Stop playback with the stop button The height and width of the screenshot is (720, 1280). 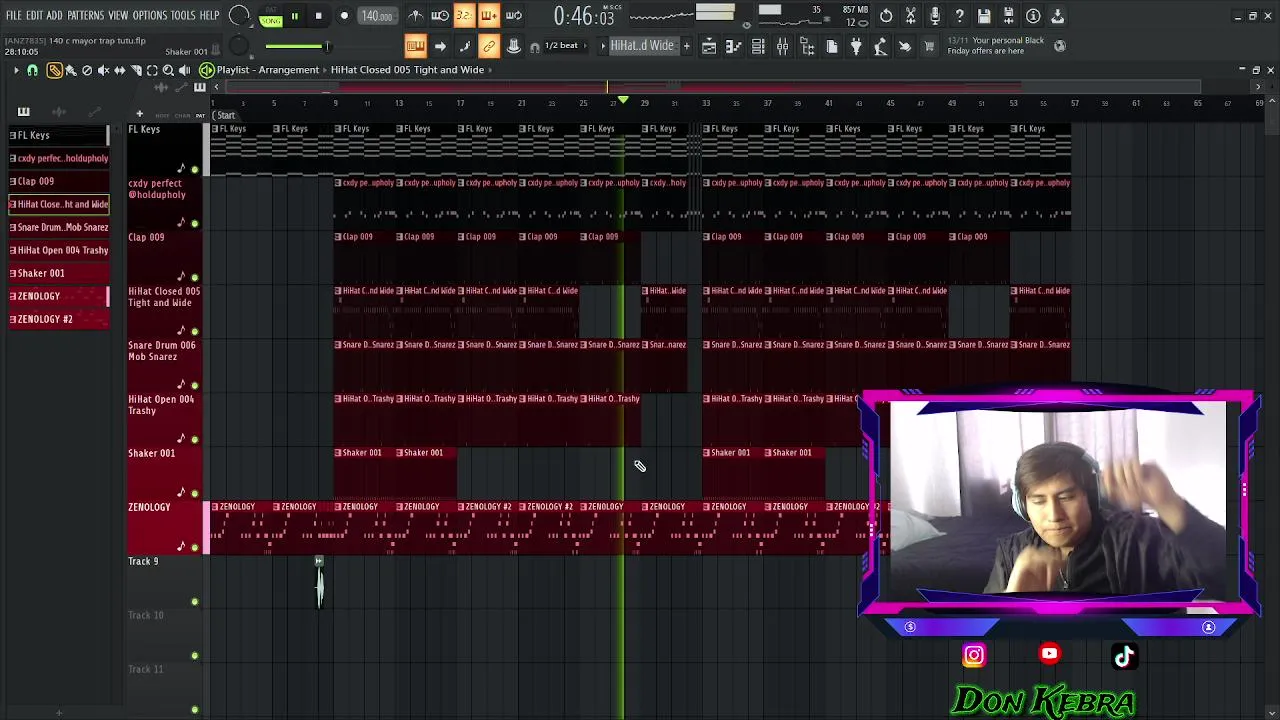coord(318,16)
